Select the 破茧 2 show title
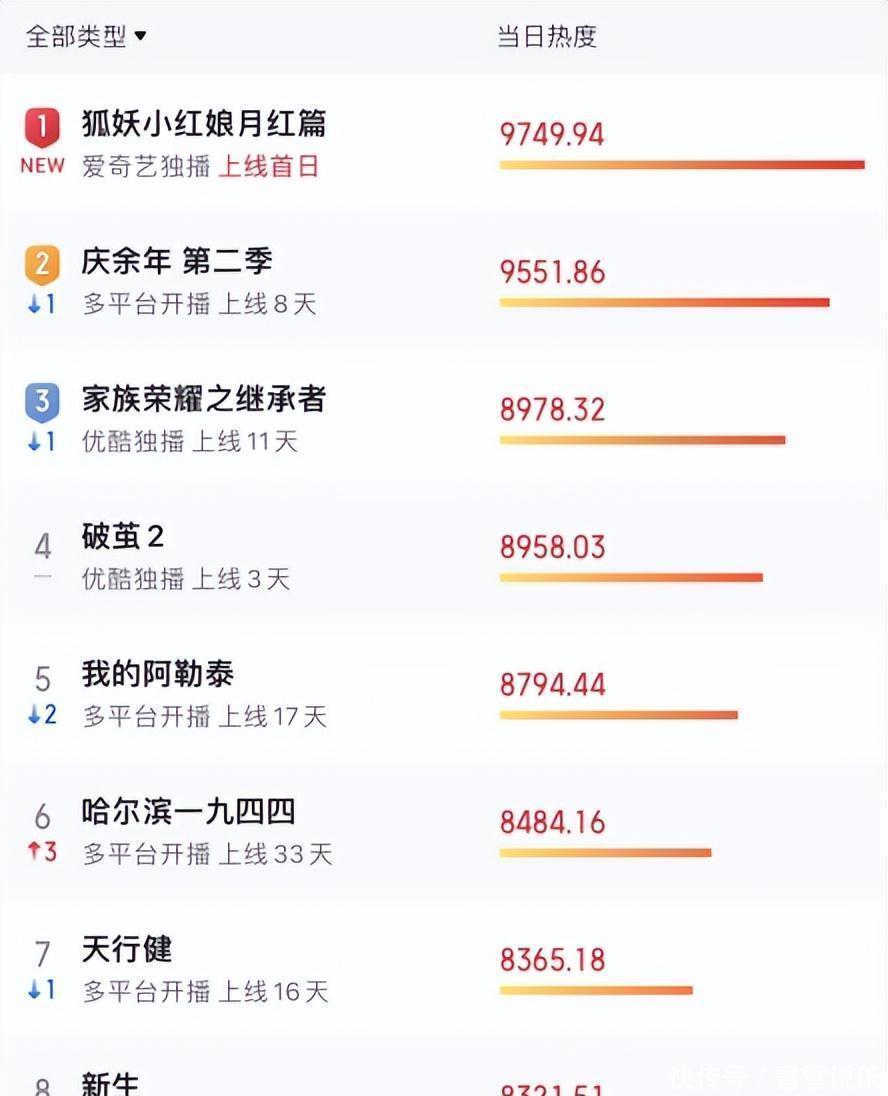 123,537
